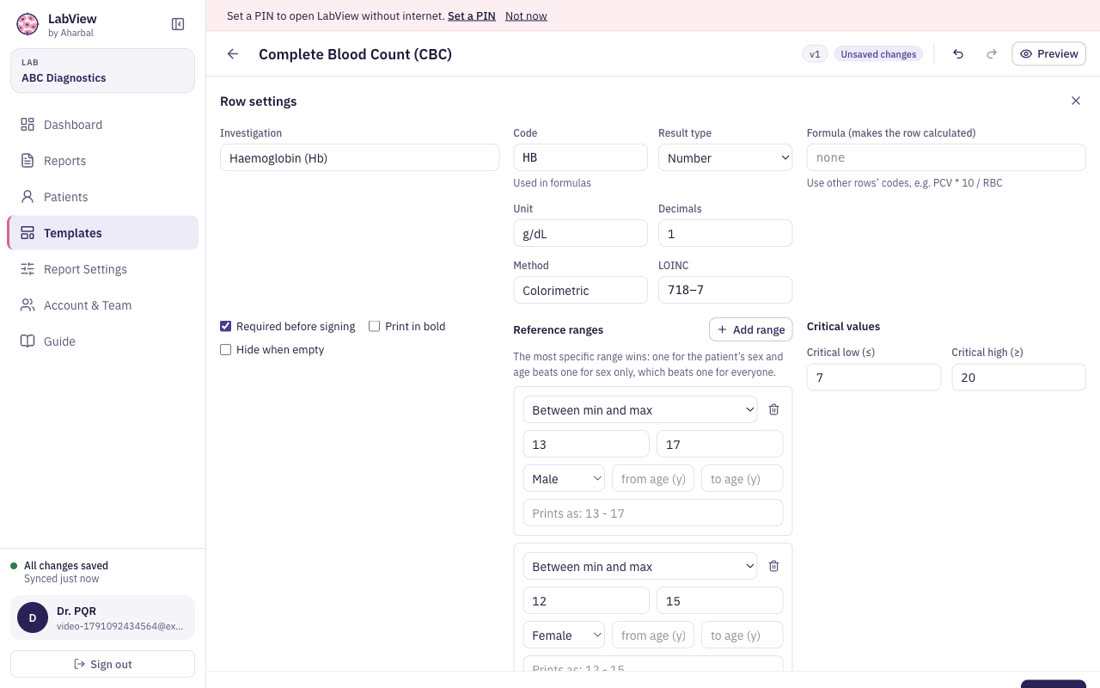Open the Guide page
The width and height of the screenshot is (1100, 688).
[102, 342]
